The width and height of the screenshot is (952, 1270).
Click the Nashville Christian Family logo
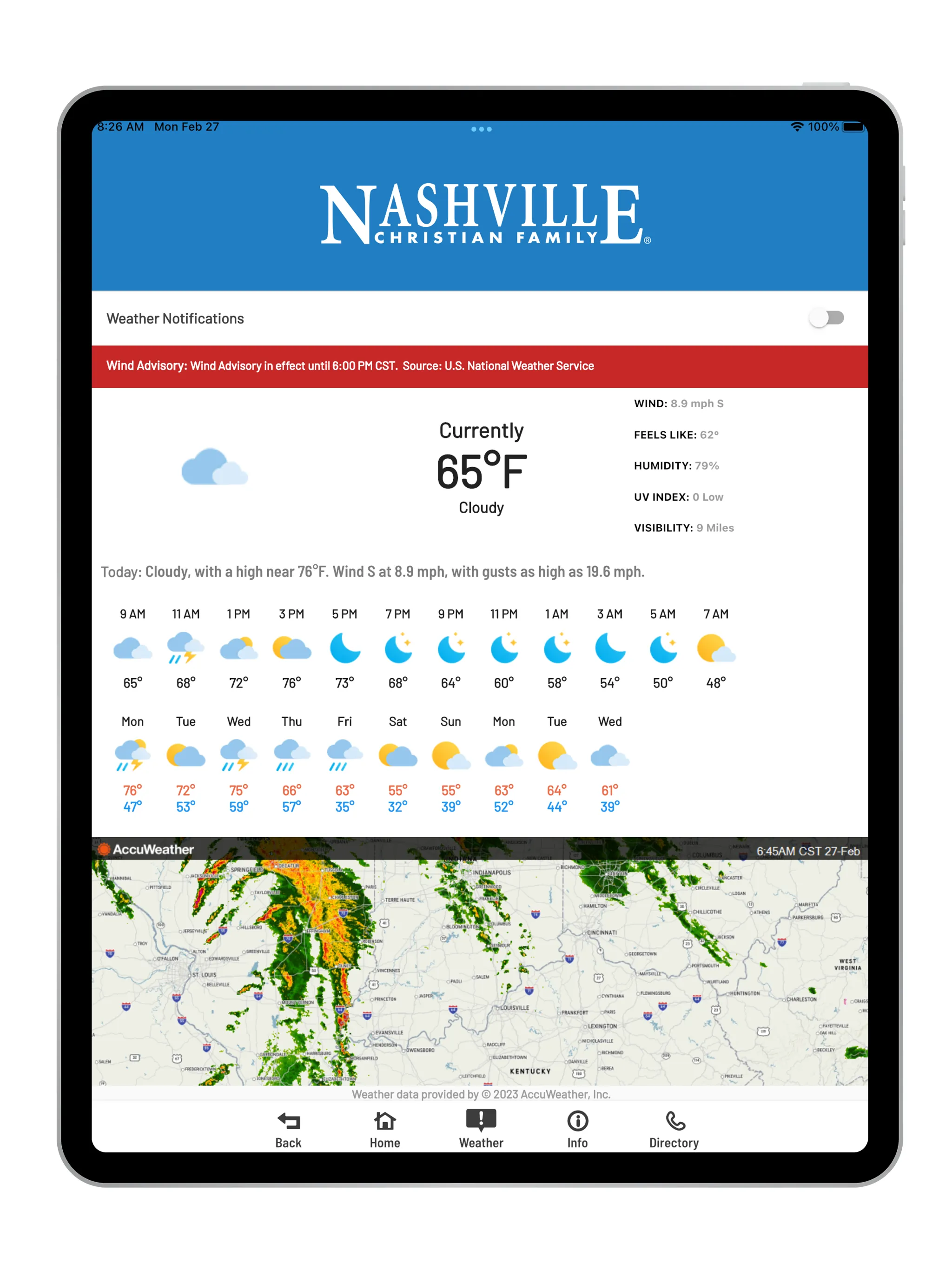(x=476, y=210)
